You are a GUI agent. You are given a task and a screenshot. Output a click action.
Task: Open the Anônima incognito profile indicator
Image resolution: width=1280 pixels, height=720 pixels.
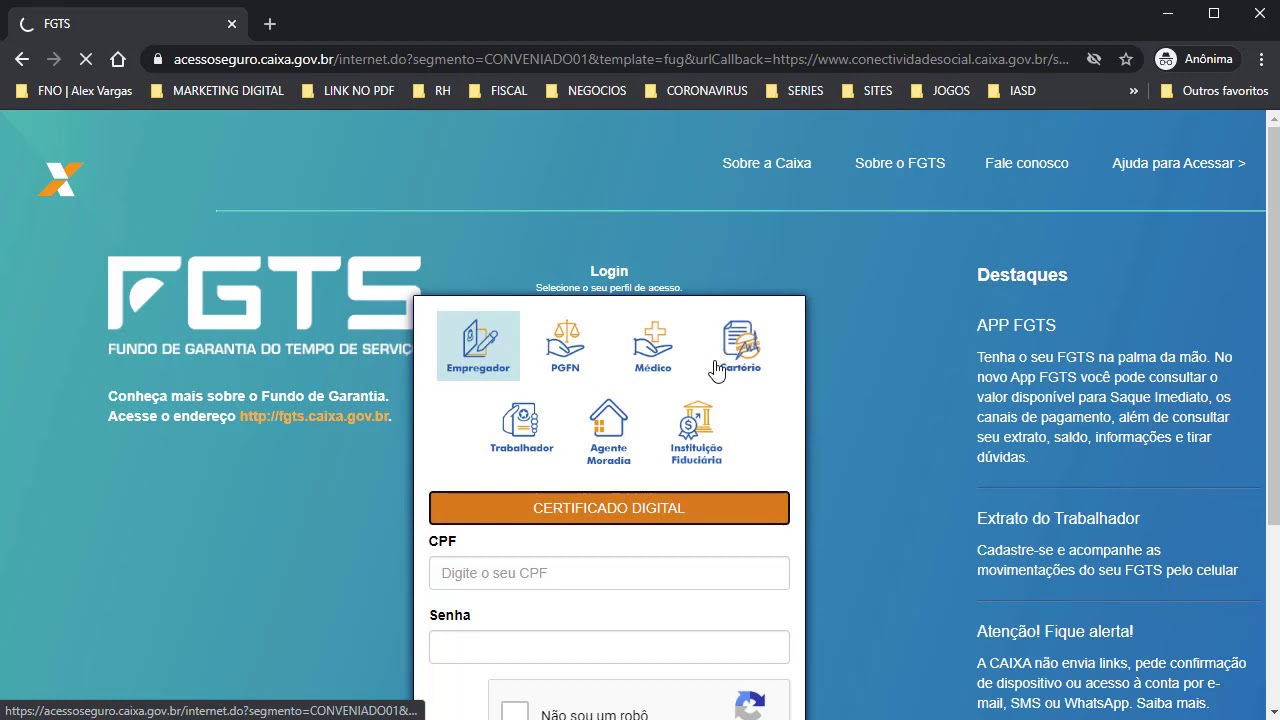click(x=1194, y=59)
